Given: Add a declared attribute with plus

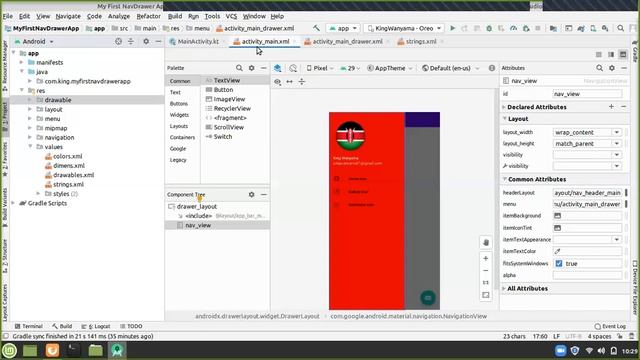Looking at the screenshot, I should tap(611, 107).
